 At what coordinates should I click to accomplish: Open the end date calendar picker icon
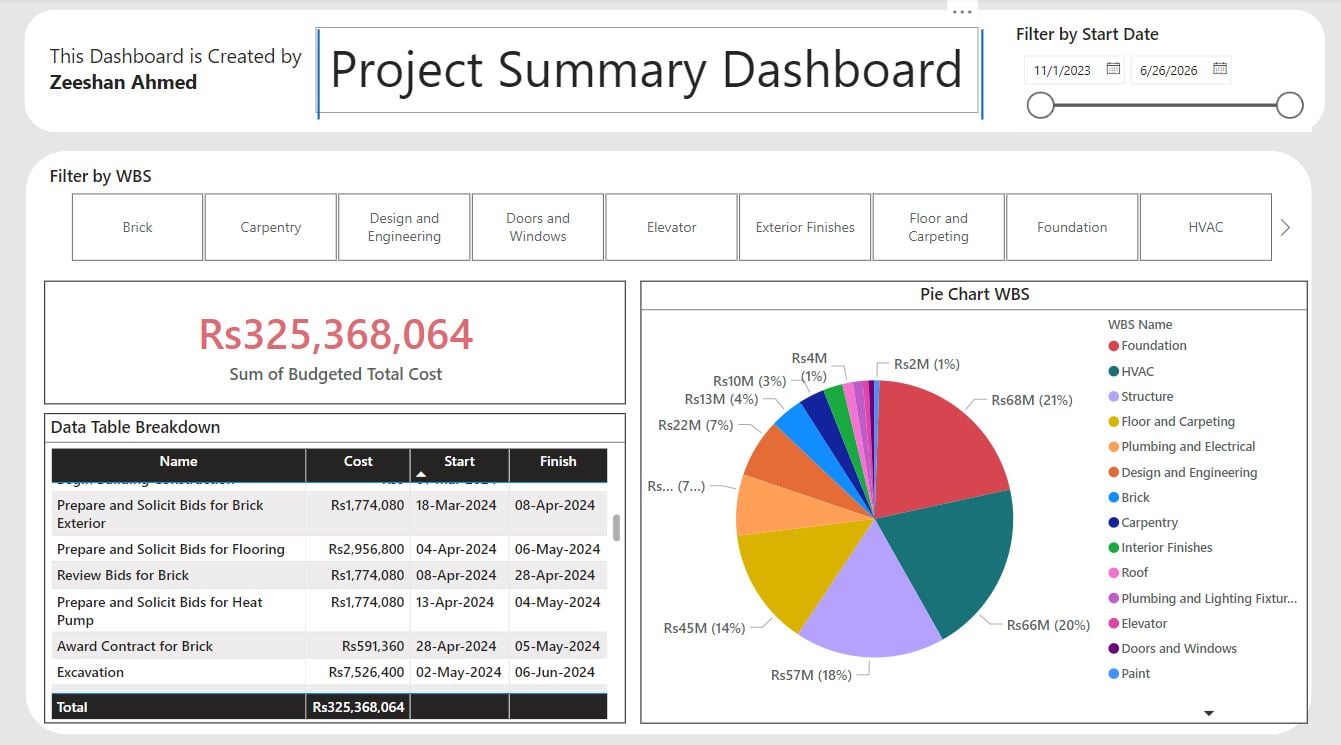[1219, 69]
